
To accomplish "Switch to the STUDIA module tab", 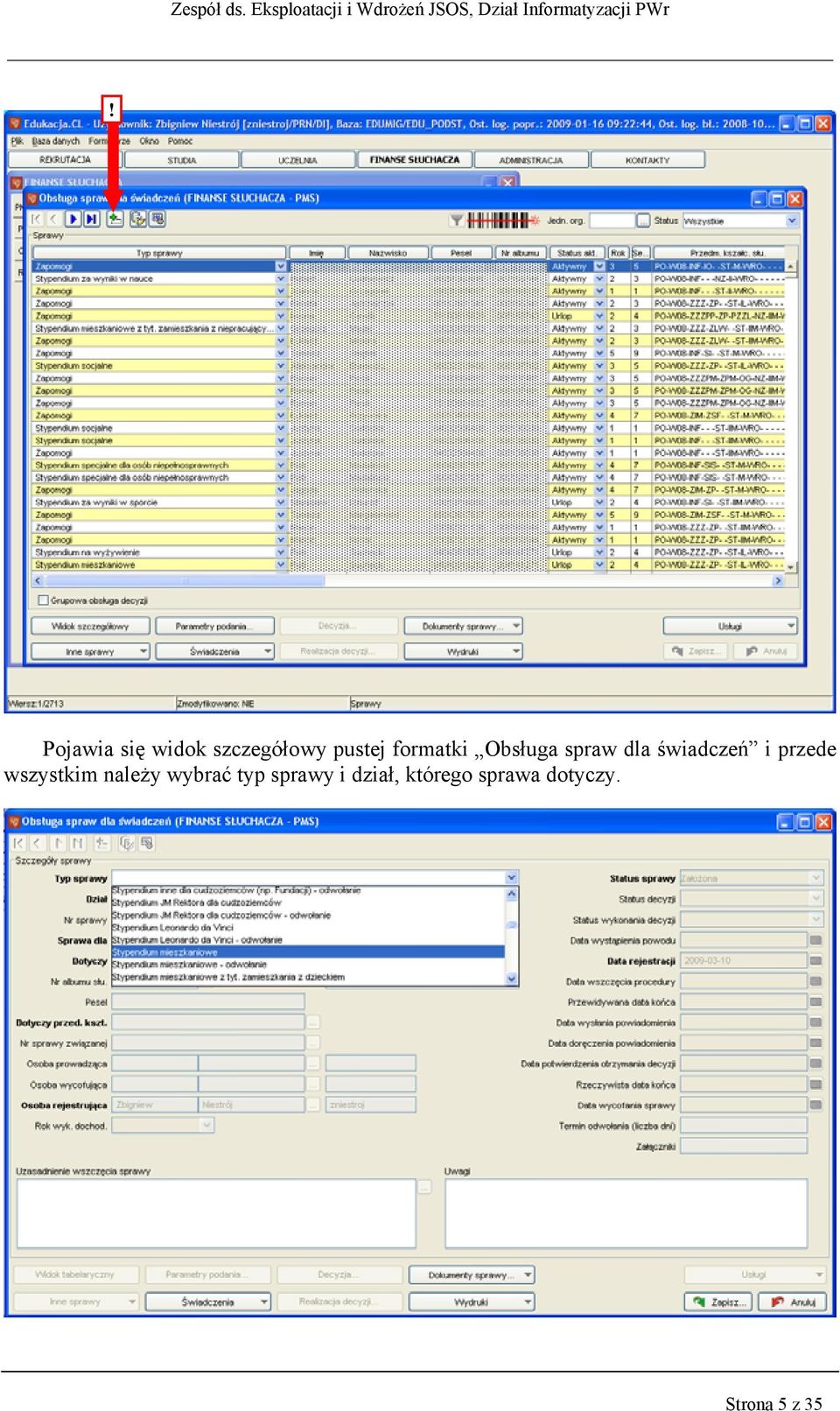I will (x=182, y=160).
